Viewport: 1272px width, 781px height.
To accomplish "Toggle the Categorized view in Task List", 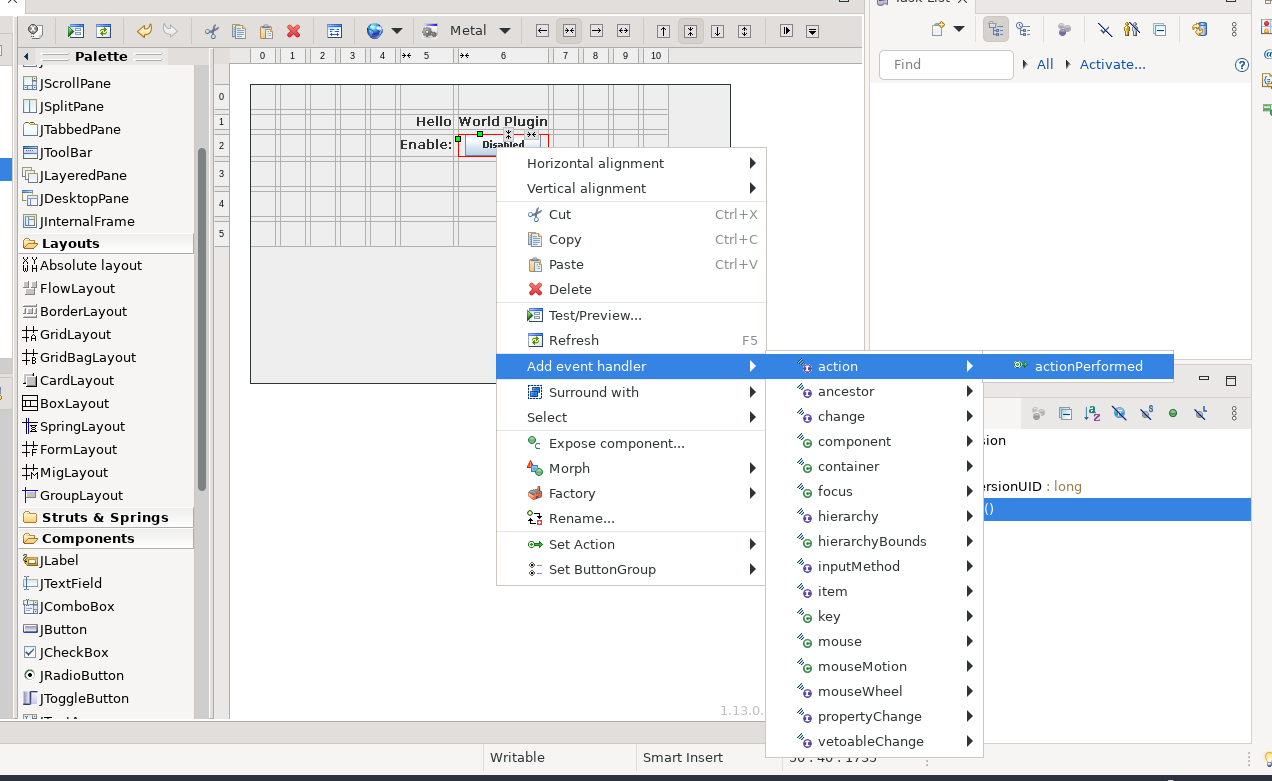I will tap(995, 30).
